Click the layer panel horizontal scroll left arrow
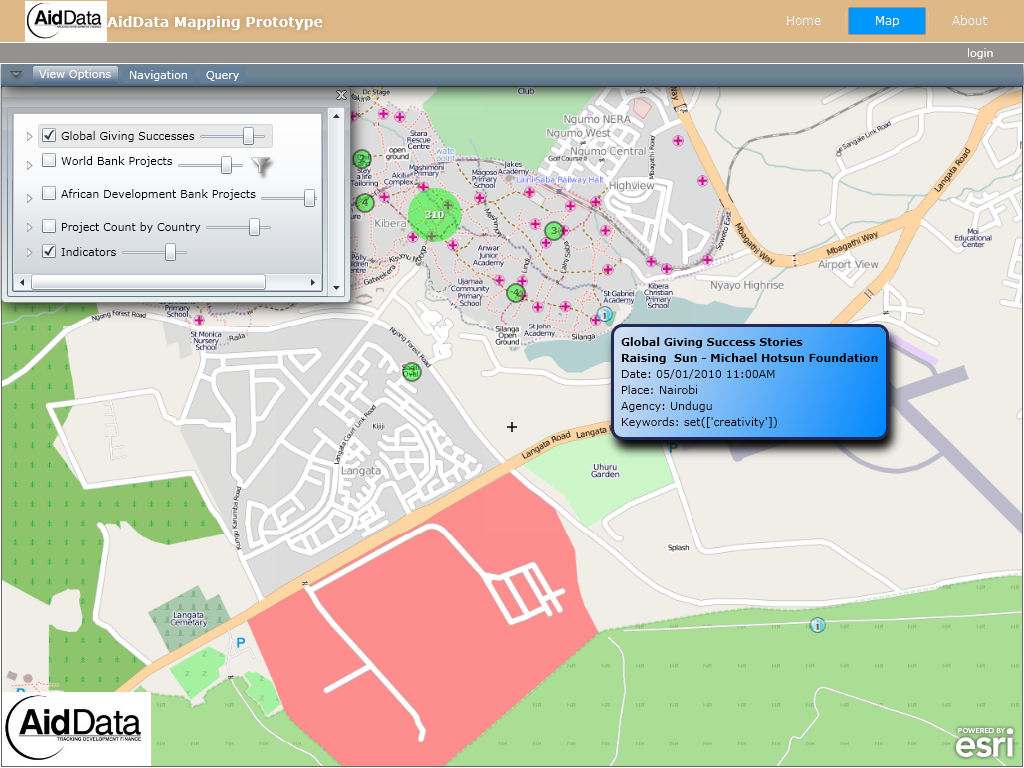Screen dimensions: 1024x768 [x=22, y=282]
